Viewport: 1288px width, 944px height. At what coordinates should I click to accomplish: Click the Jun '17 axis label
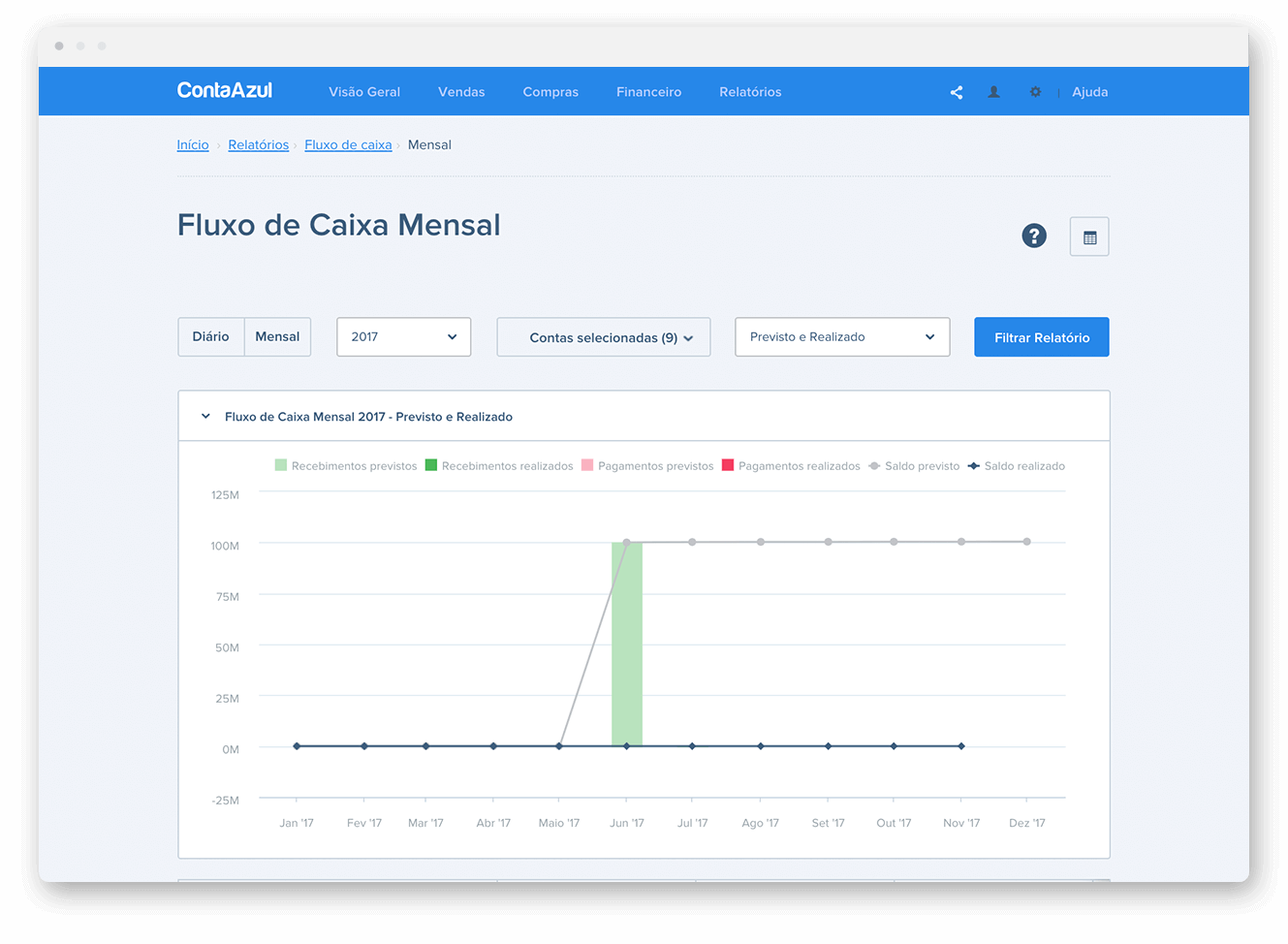pos(627,823)
